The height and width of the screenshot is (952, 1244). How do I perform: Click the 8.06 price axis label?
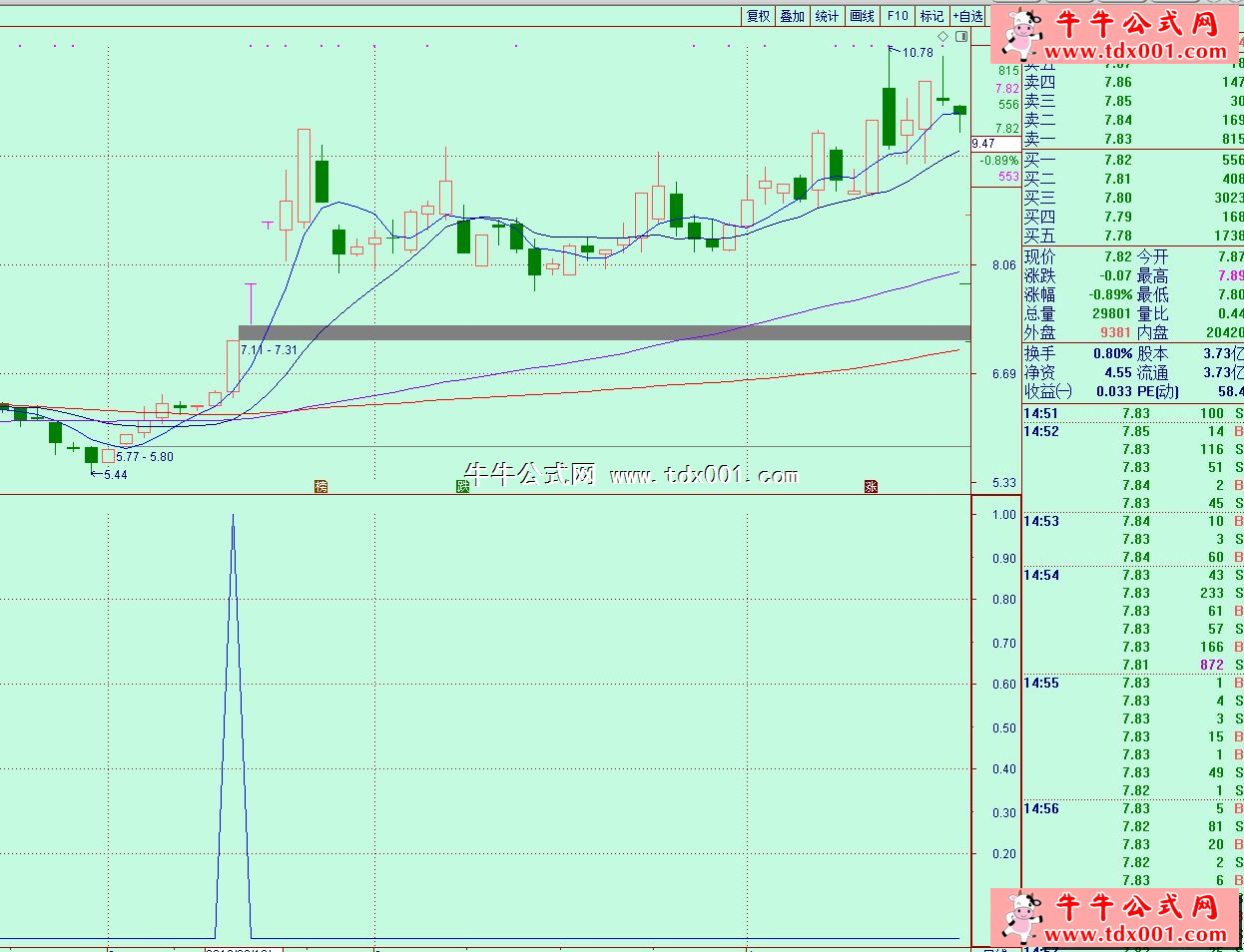[x=1004, y=265]
